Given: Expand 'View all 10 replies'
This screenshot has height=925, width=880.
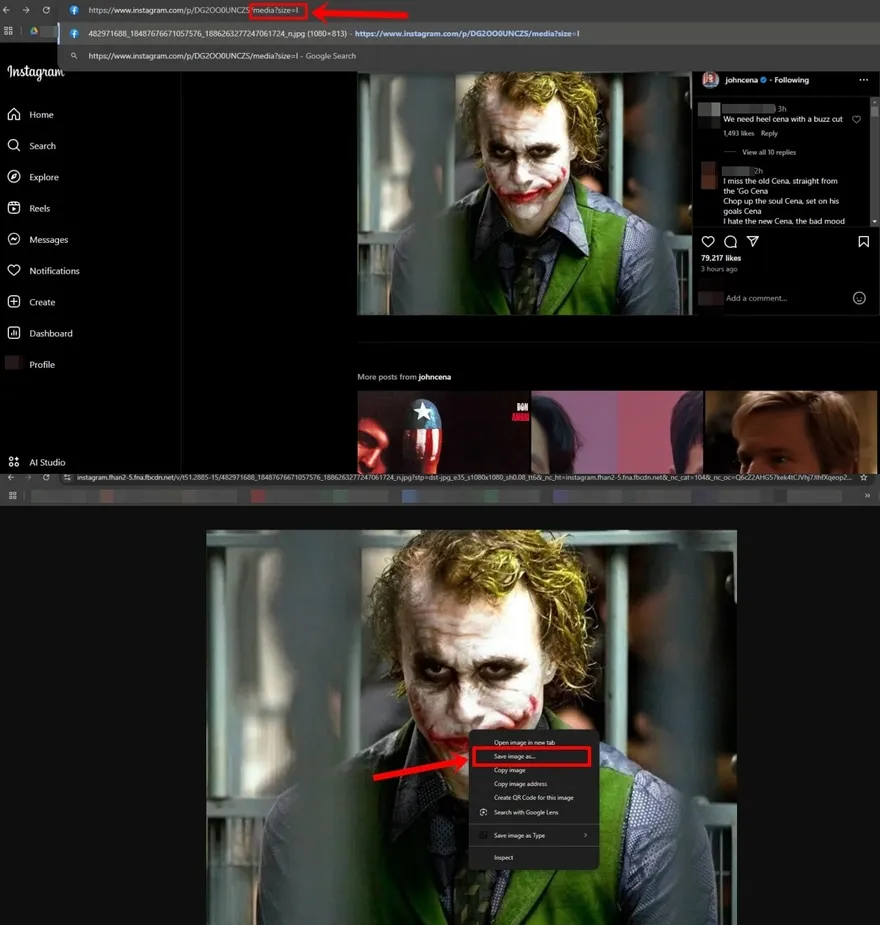Looking at the screenshot, I should click(768, 152).
